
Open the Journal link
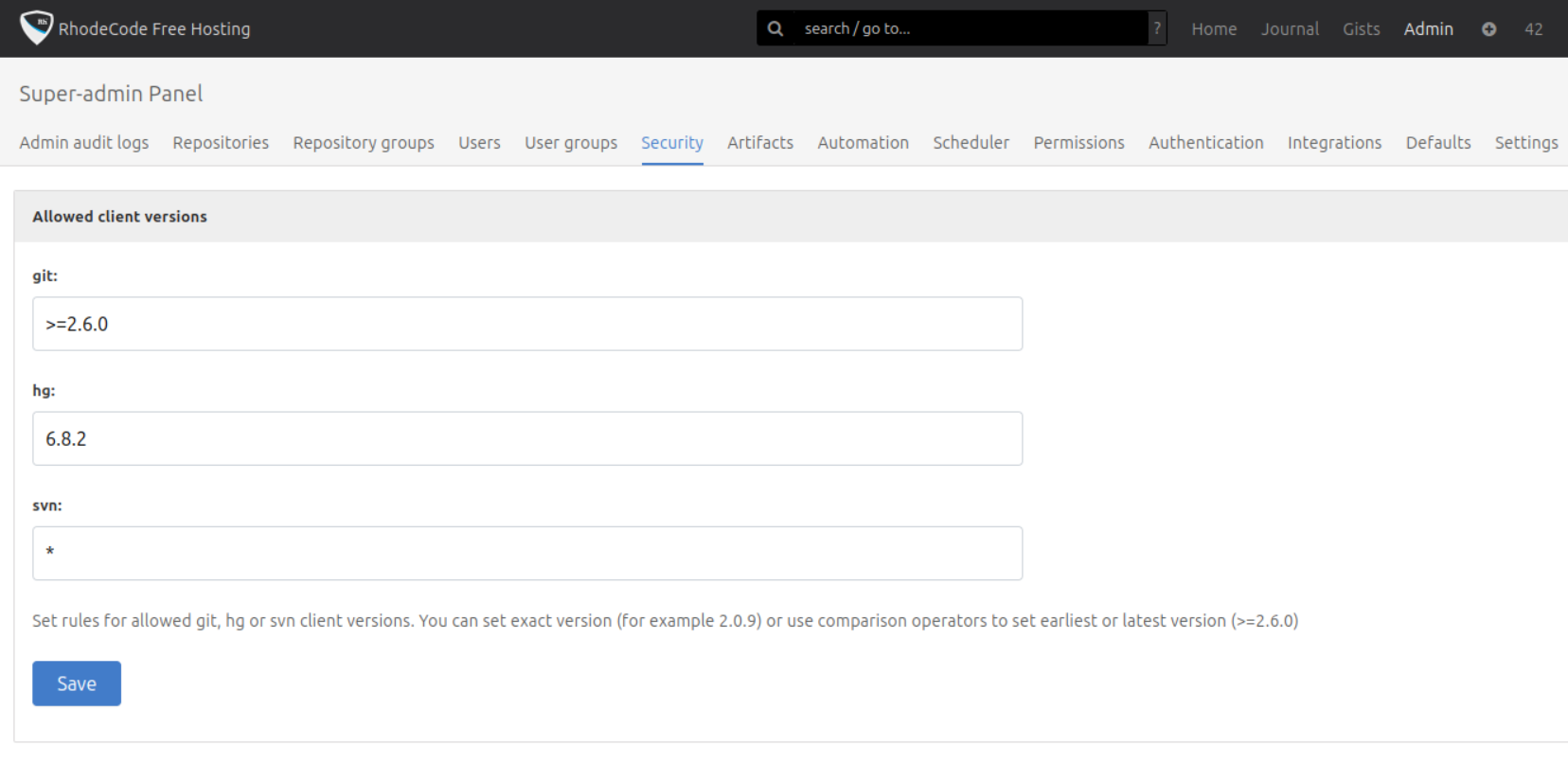coord(1290,29)
